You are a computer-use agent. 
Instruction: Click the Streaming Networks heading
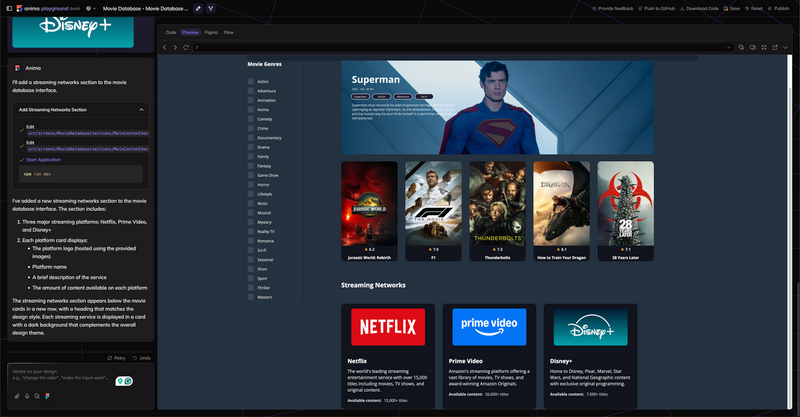click(373, 285)
